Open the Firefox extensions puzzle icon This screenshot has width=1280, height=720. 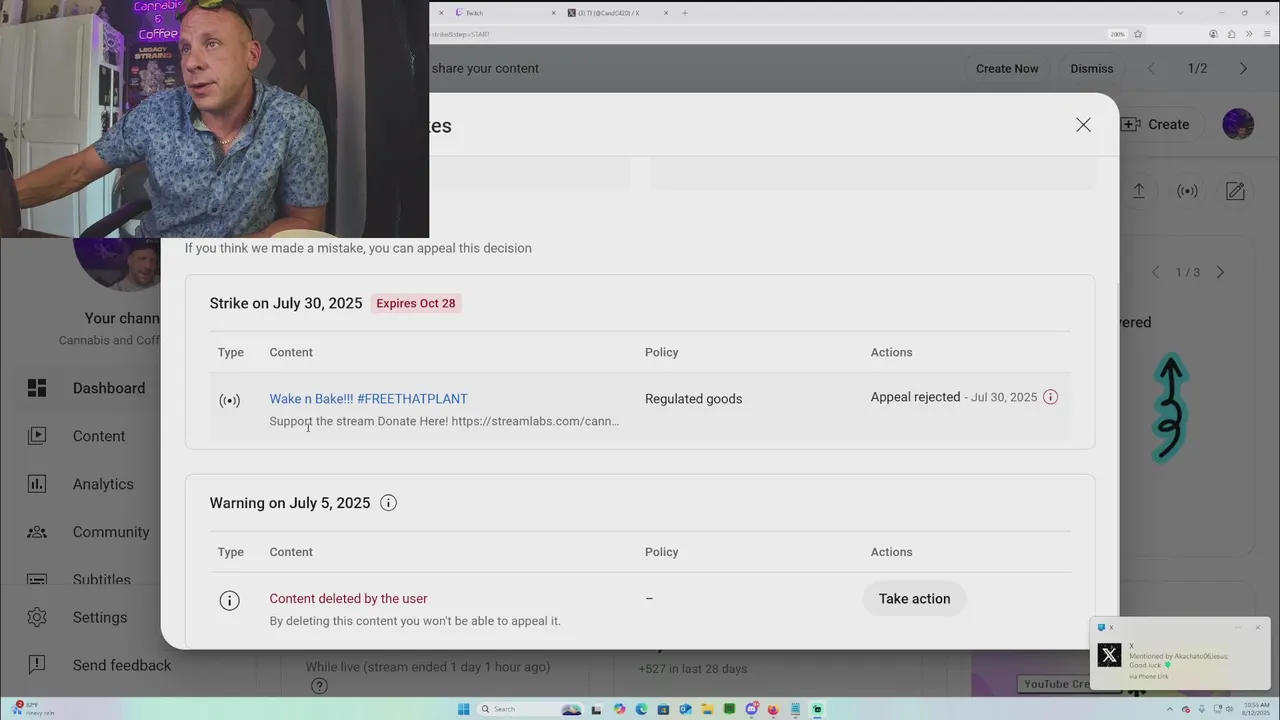pos(1231,34)
